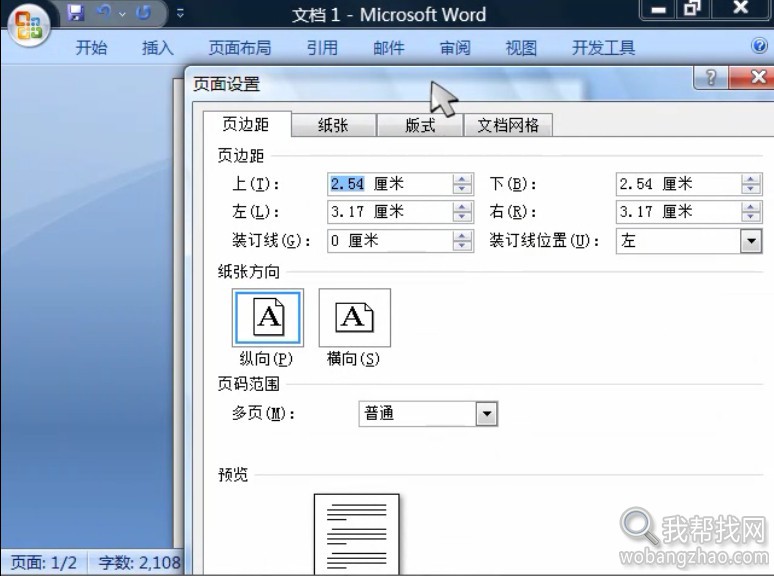Select the 页边距 tab in dialog
This screenshot has width=774, height=576.
pos(246,124)
